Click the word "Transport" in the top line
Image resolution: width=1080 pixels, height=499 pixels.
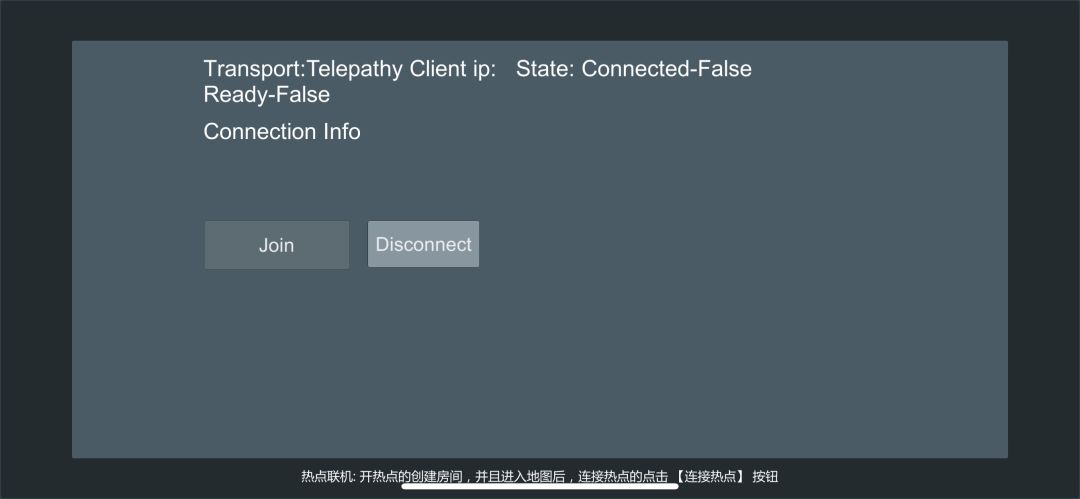pos(252,69)
